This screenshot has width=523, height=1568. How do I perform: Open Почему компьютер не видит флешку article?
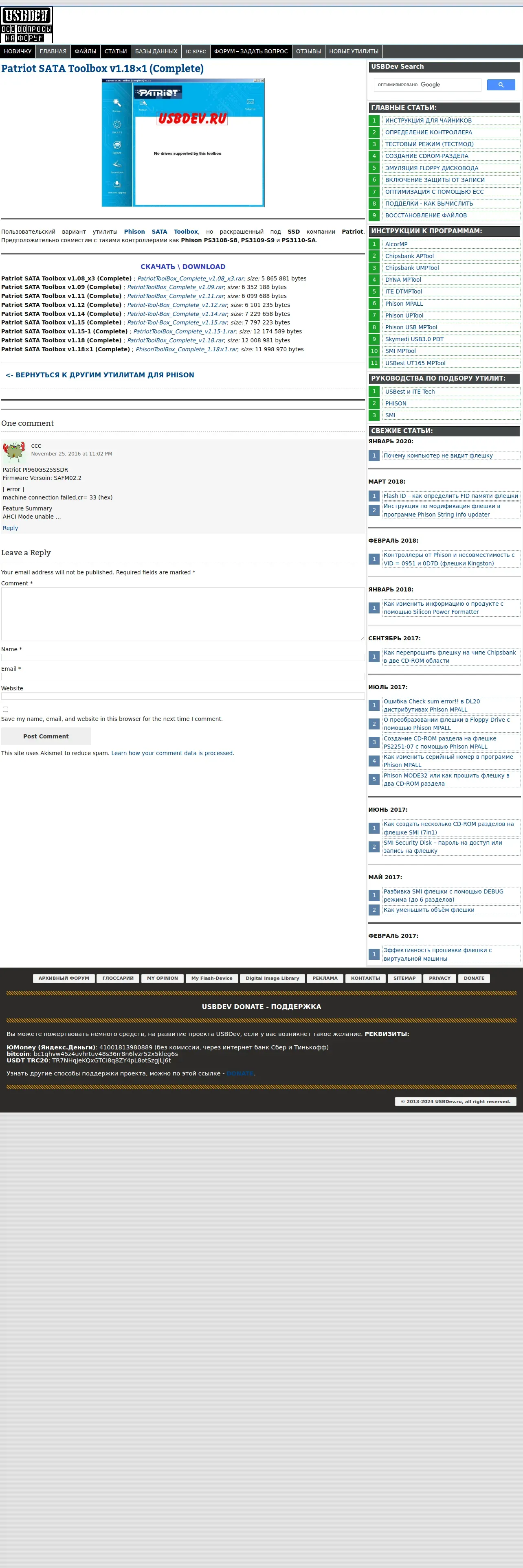[x=450, y=456]
